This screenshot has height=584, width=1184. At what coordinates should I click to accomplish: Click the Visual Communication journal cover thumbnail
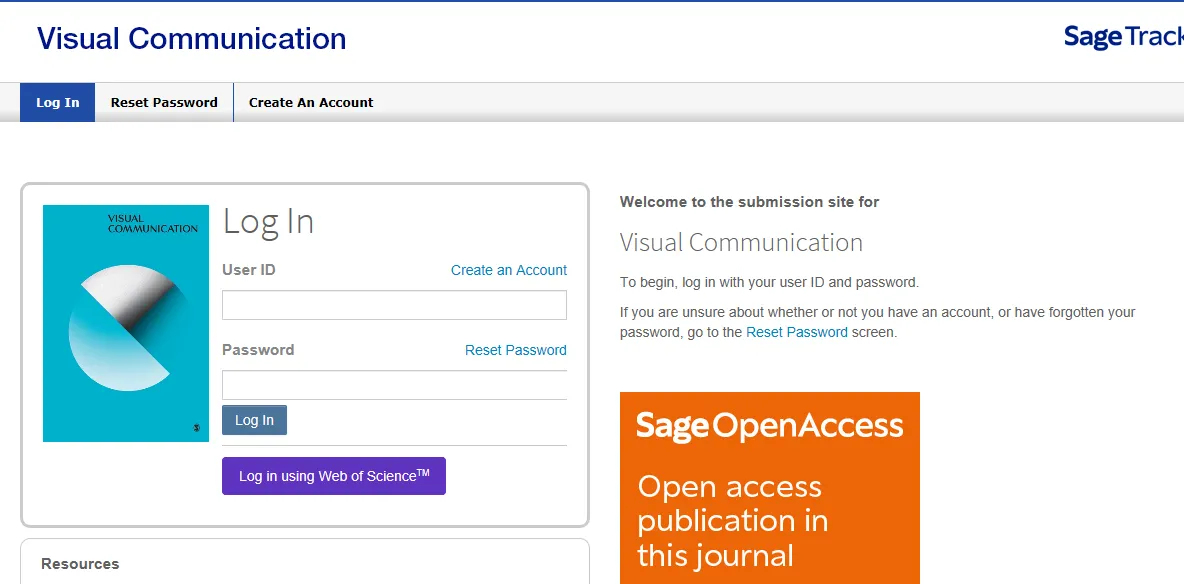click(126, 323)
